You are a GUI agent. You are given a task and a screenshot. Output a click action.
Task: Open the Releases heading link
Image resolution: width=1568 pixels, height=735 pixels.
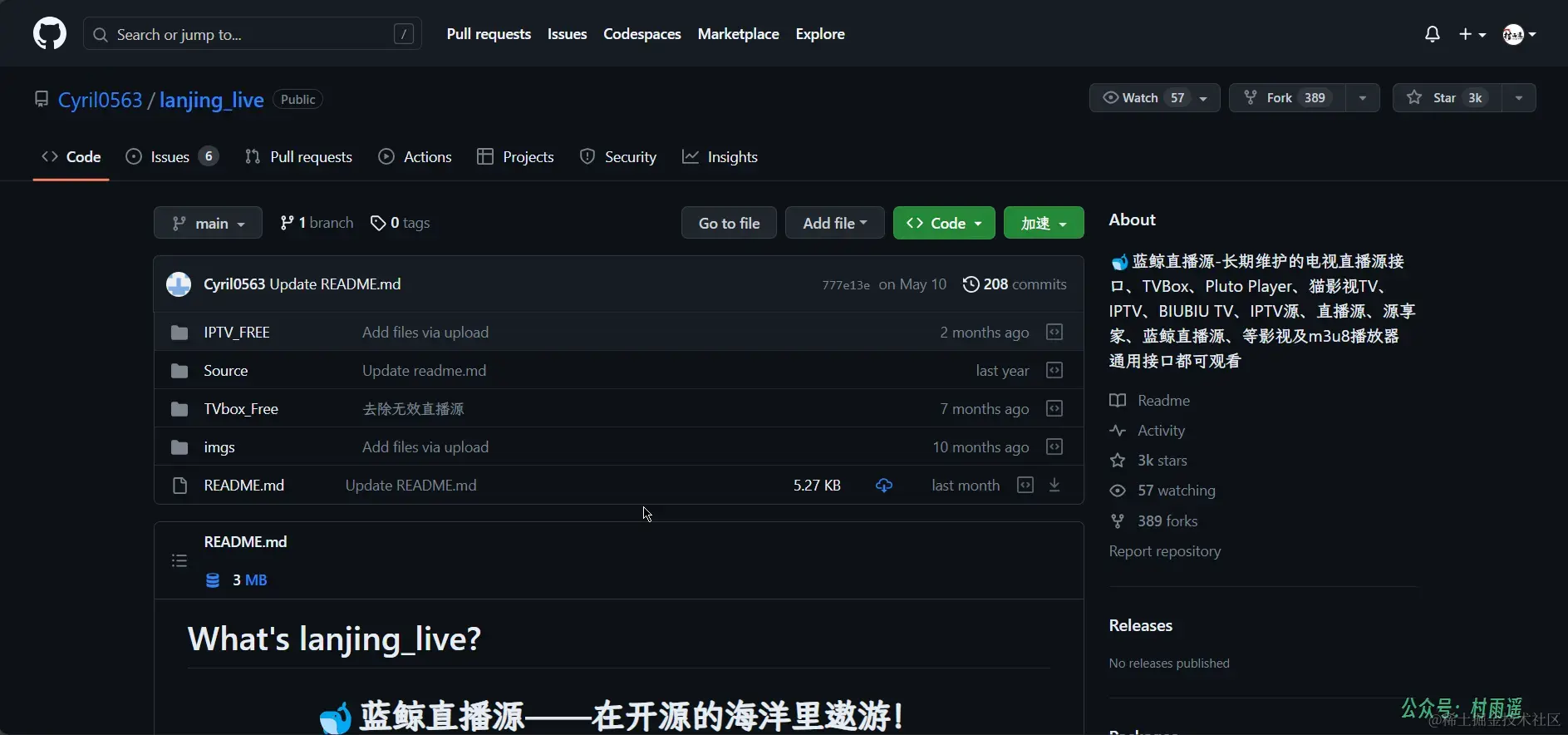(x=1141, y=626)
